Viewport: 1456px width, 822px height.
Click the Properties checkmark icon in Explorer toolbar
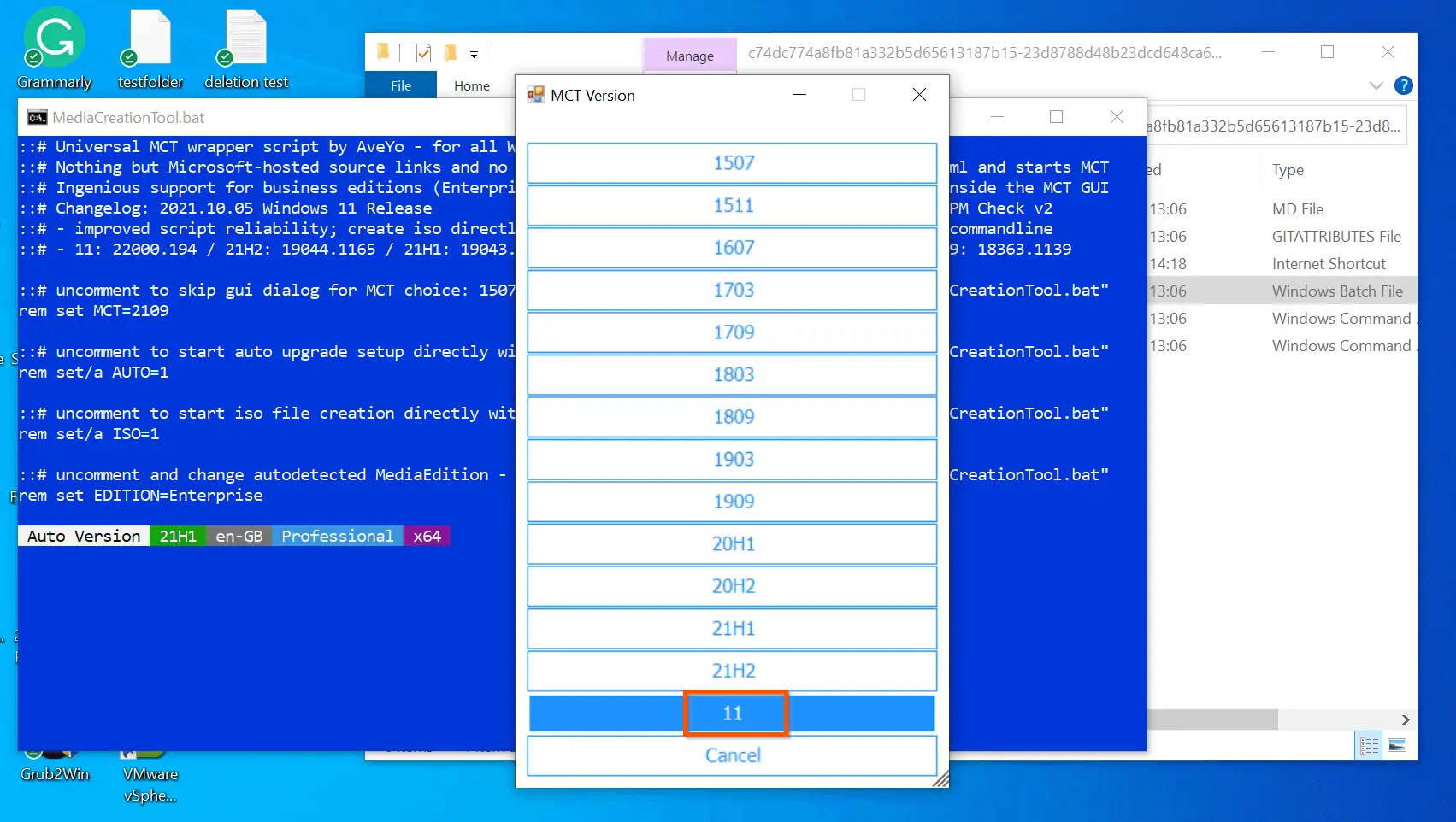click(x=423, y=53)
